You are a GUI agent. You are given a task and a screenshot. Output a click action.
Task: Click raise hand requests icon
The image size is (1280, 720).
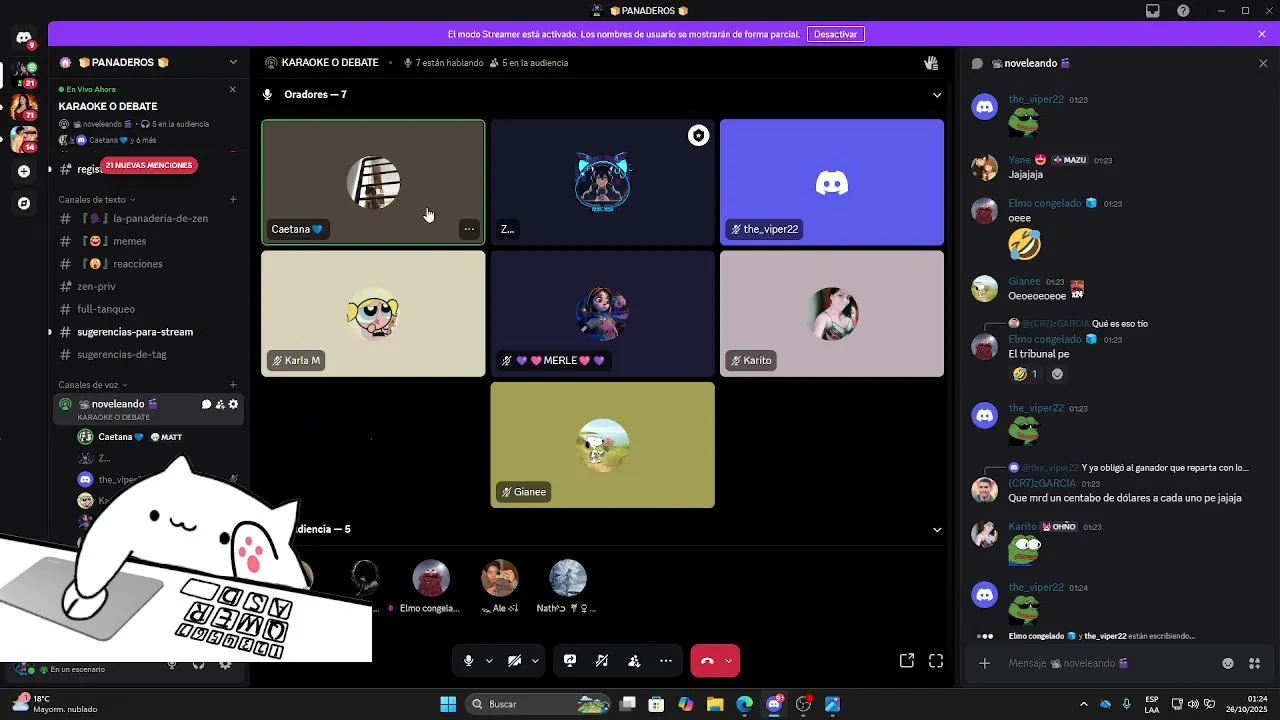[x=931, y=62]
